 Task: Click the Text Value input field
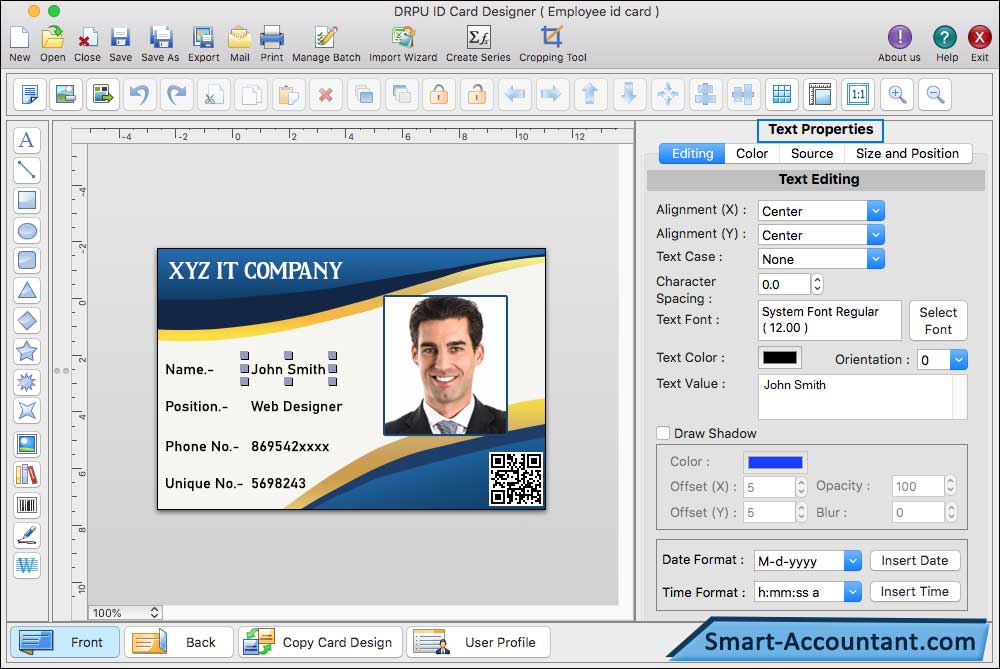tap(862, 397)
